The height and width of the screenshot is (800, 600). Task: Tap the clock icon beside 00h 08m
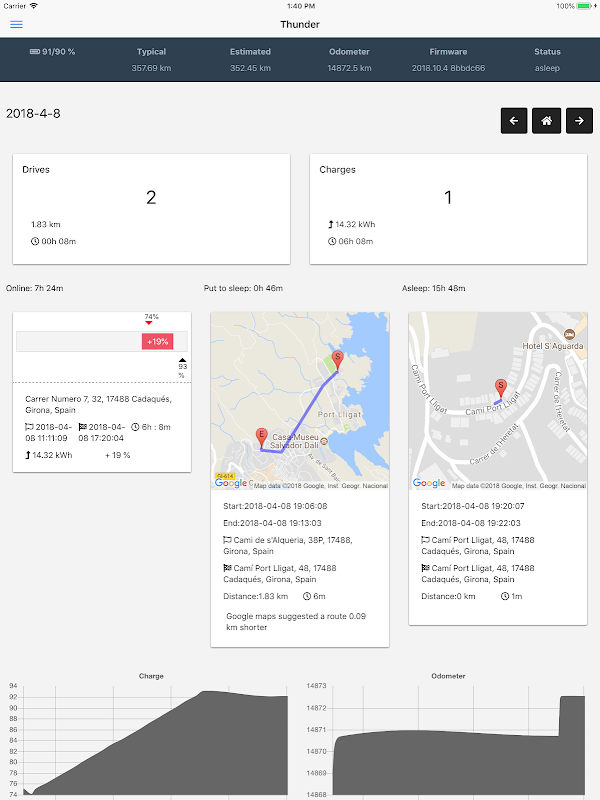[35, 241]
